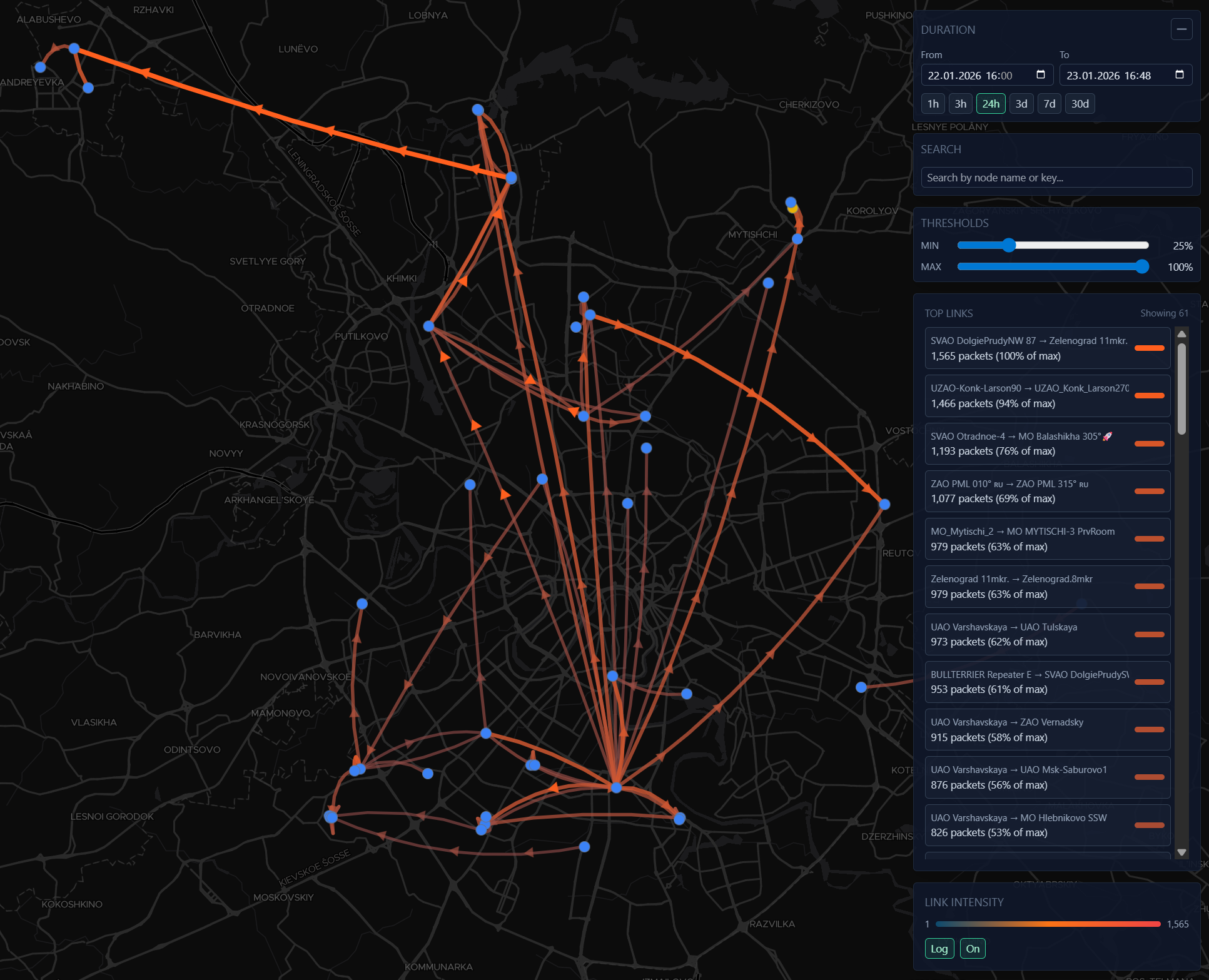Collapse the Duration panel with minus icon

1181,29
